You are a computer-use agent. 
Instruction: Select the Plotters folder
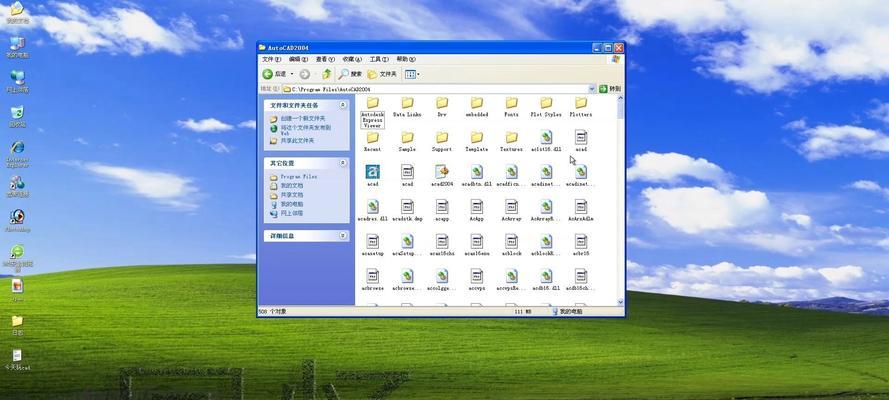(581, 107)
